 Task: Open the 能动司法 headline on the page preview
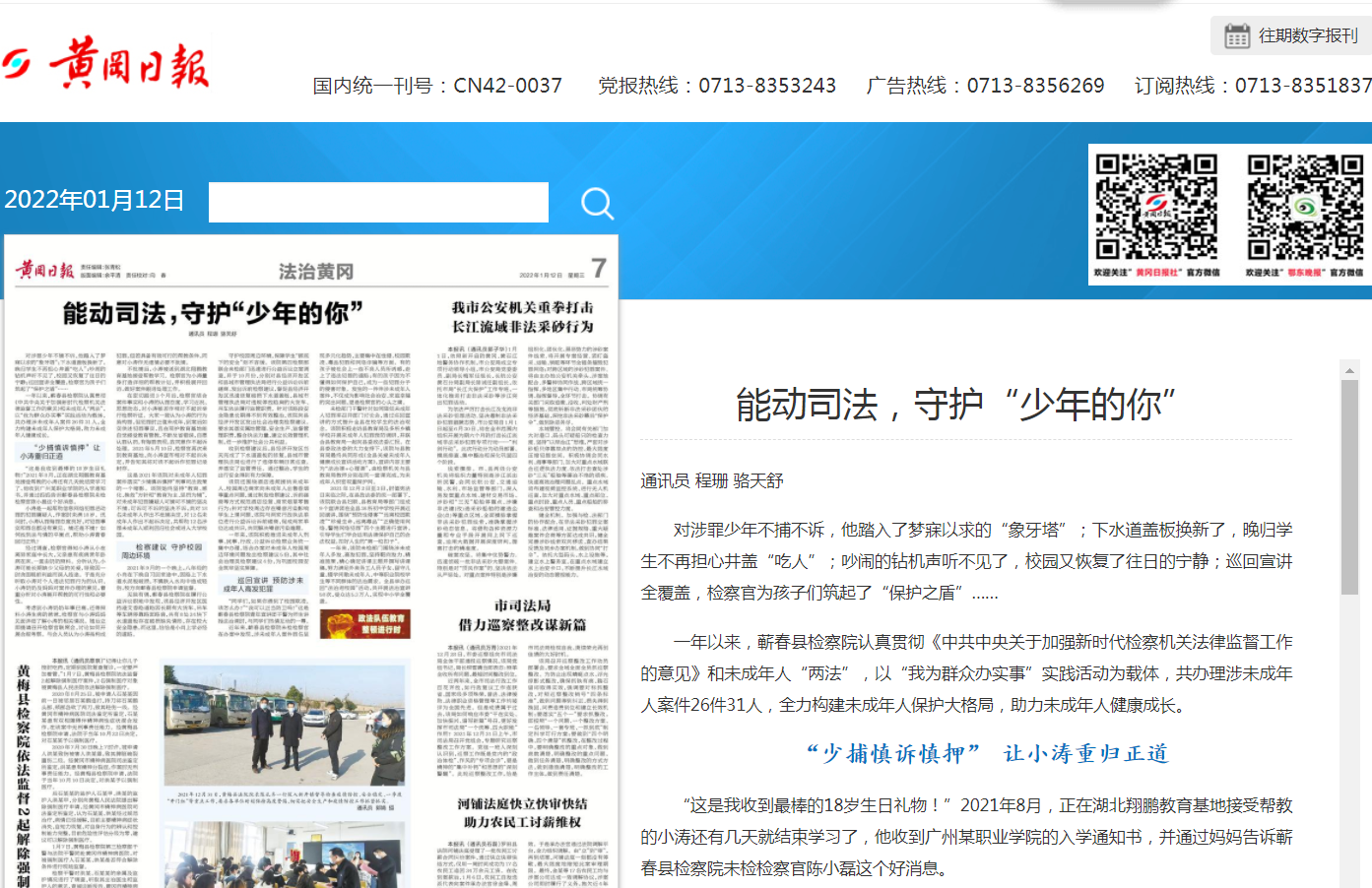pos(213,314)
